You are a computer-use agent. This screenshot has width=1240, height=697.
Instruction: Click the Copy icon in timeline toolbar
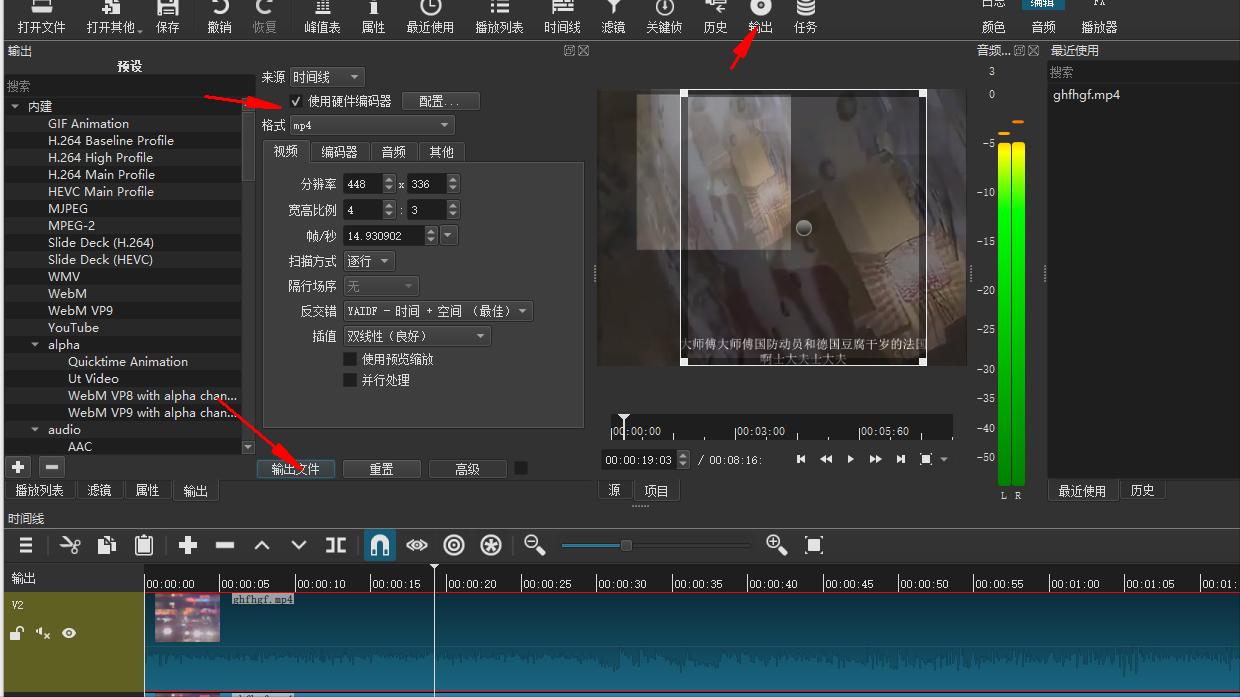coord(107,544)
